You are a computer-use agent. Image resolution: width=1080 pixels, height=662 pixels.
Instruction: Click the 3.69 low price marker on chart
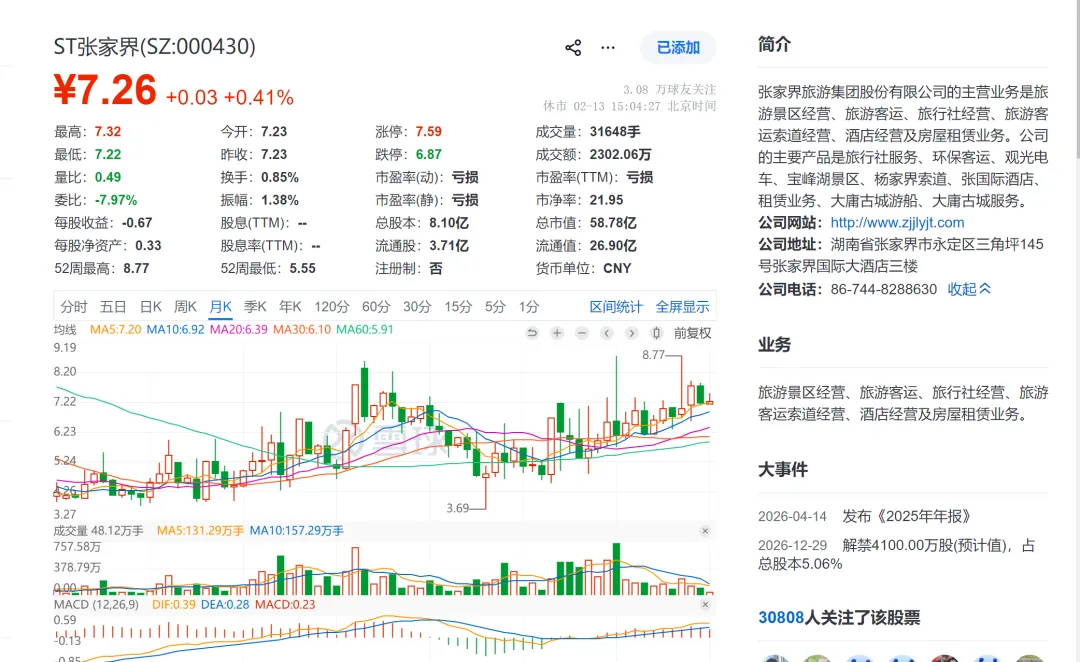pos(457,508)
